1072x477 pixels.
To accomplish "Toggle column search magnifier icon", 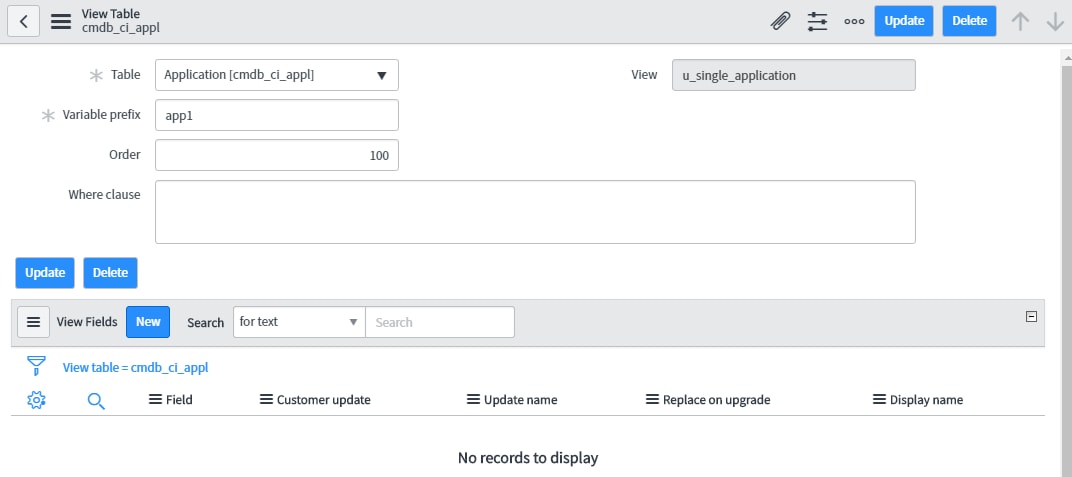I will 96,401.
